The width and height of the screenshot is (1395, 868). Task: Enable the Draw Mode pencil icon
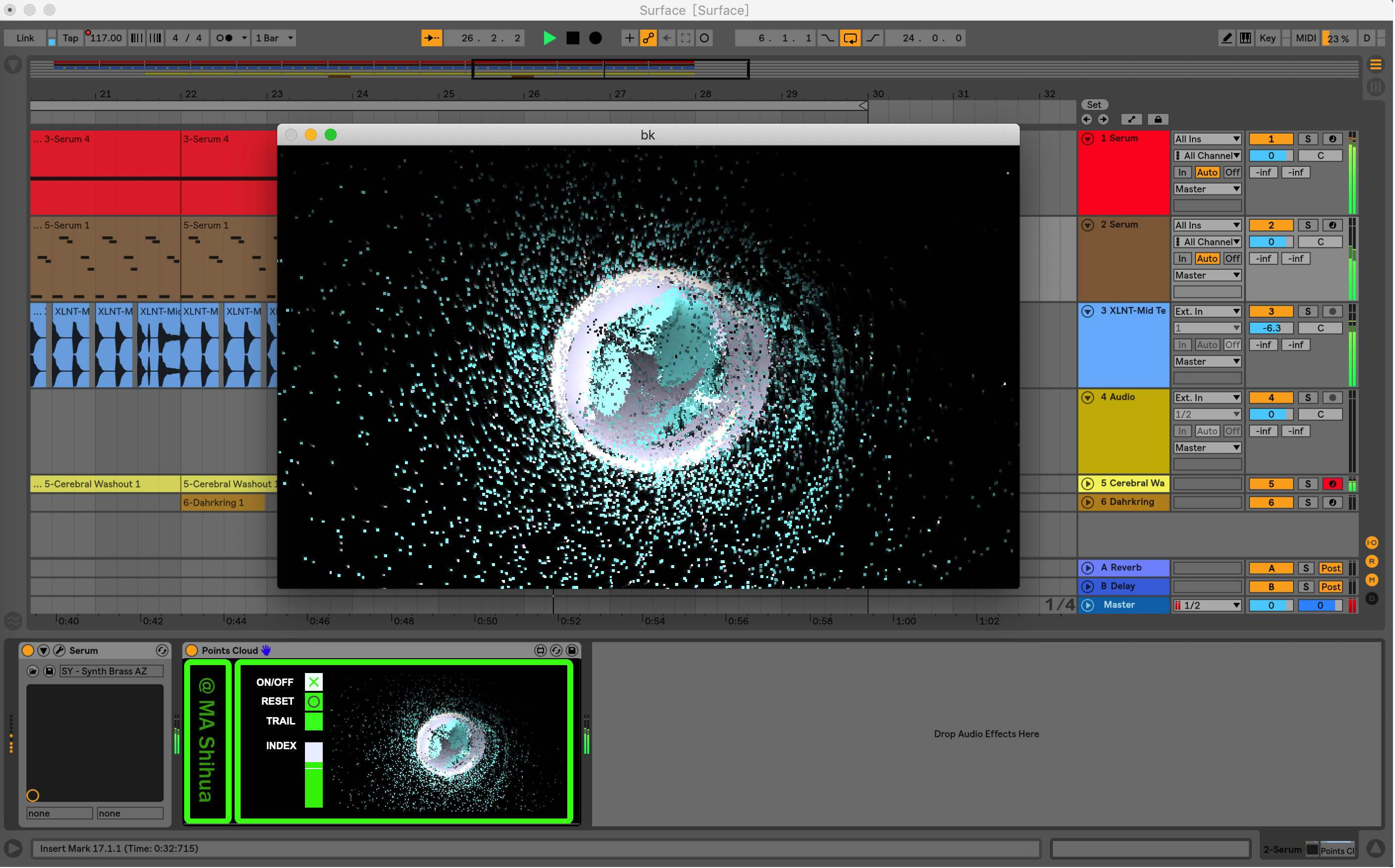click(x=1226, y=38)
